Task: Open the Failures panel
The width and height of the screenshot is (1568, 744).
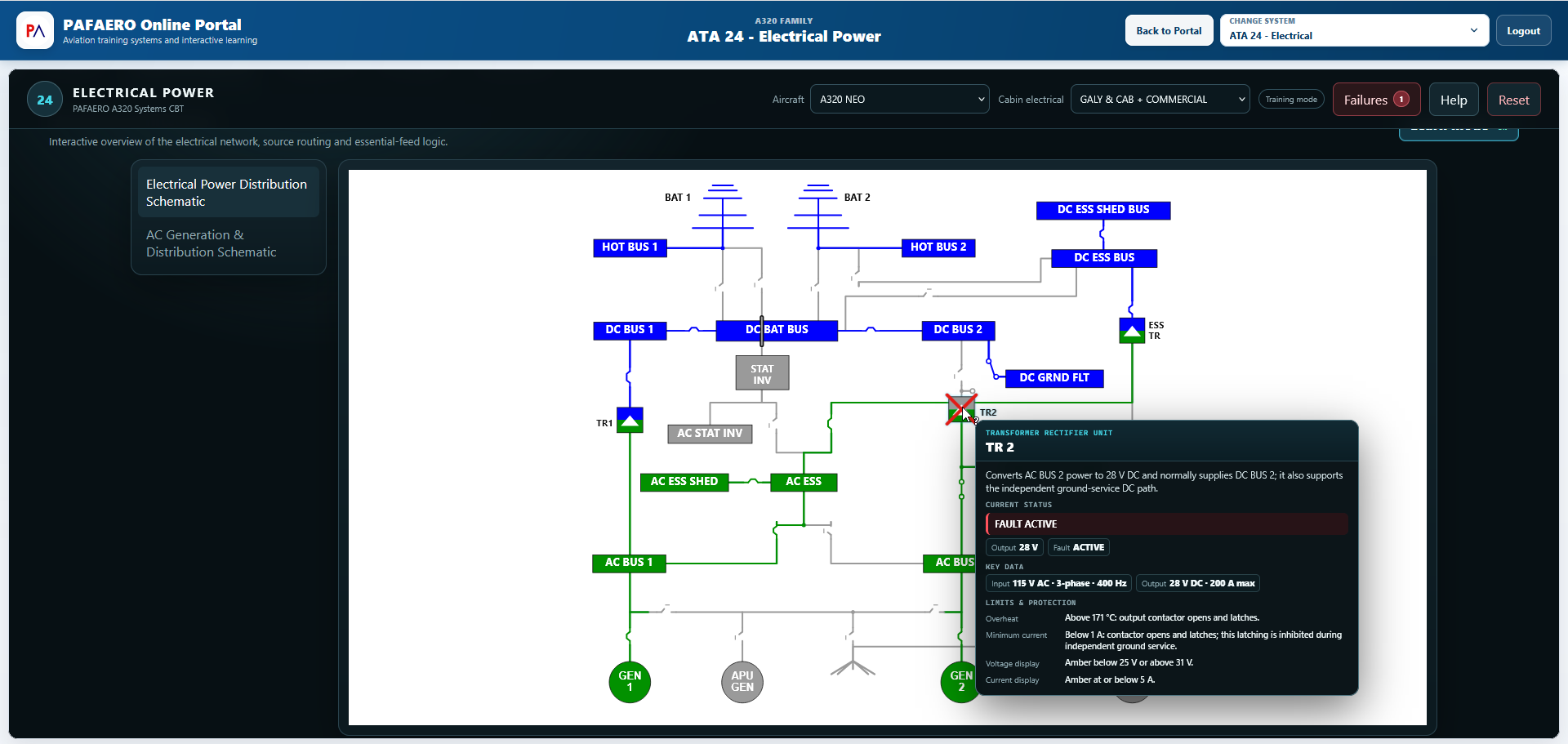Action: click(1376, 100)
